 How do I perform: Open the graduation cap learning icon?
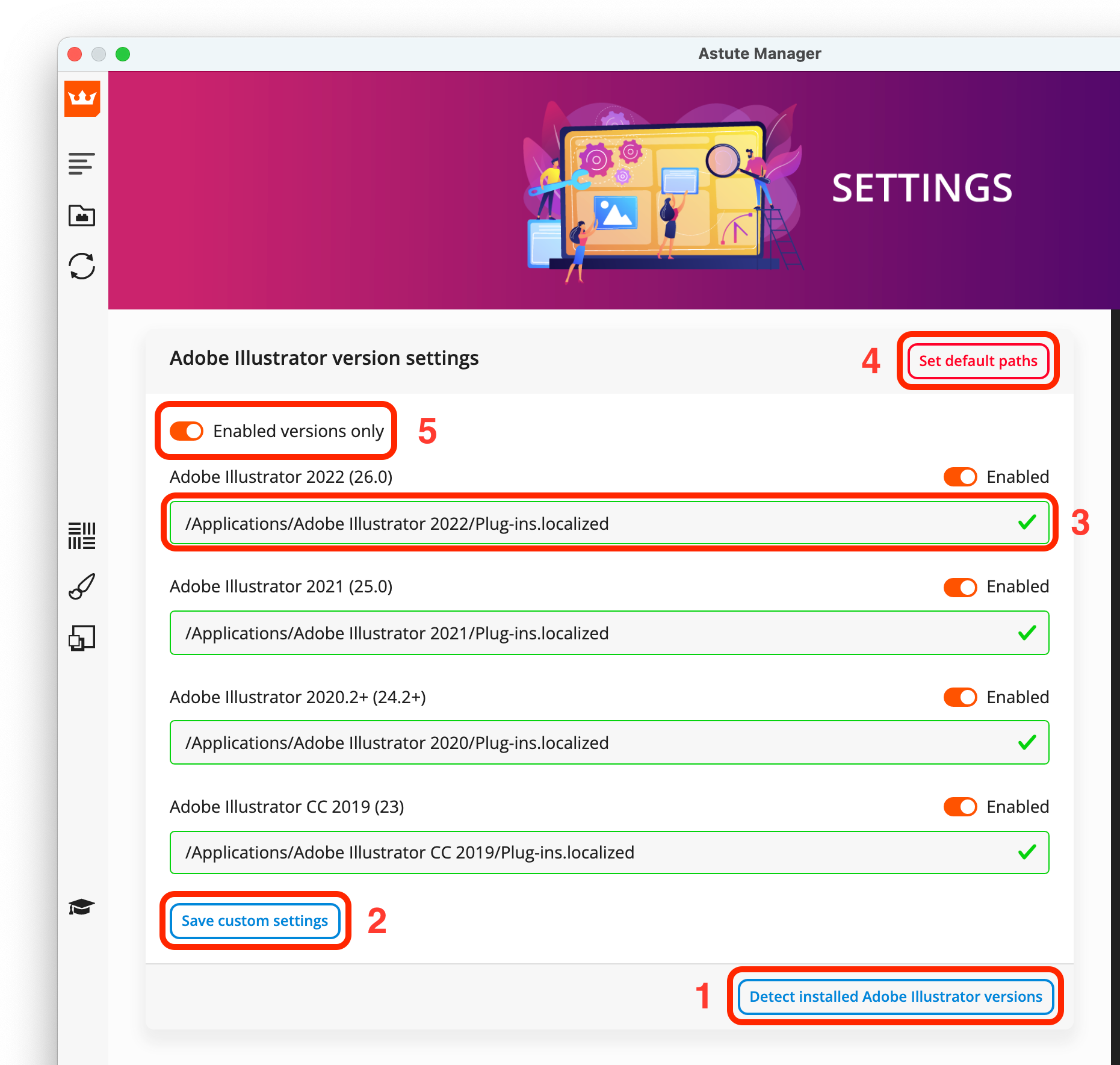(x=82, y=907)
